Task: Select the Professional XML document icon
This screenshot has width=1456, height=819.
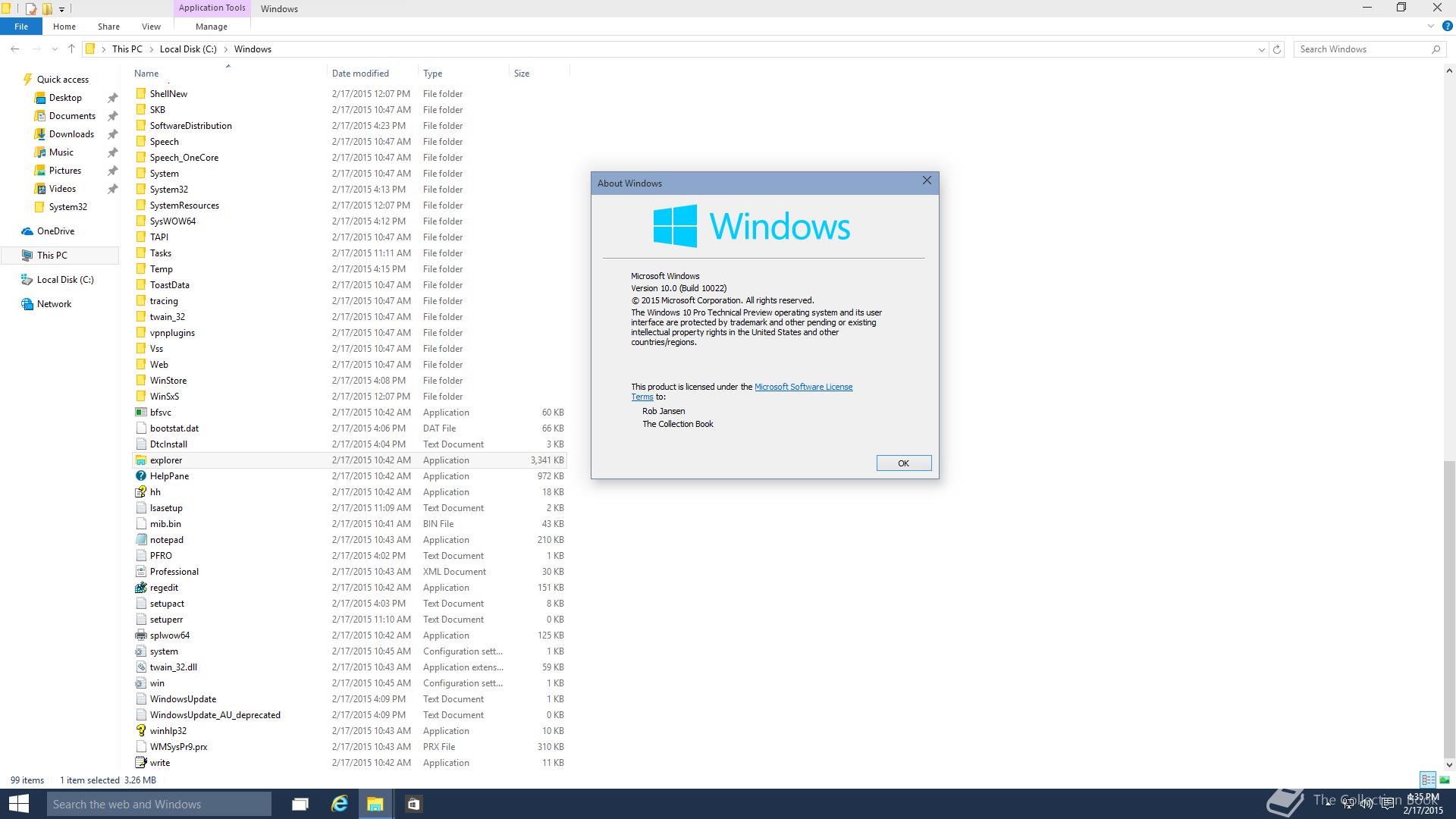Action: tap(140, 572)
